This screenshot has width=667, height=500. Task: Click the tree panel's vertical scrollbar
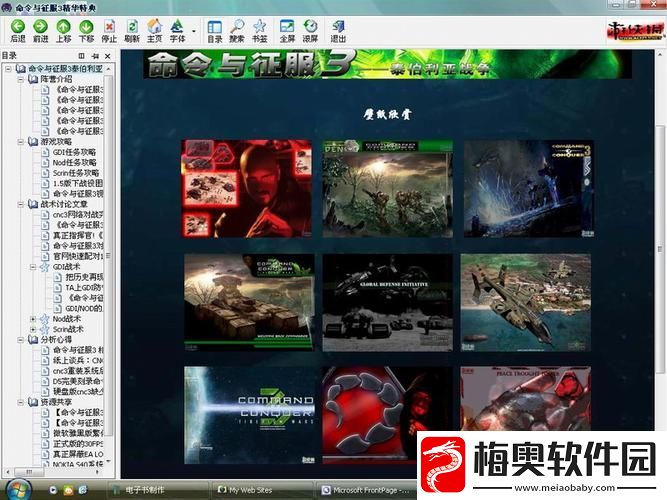(108, 255)
